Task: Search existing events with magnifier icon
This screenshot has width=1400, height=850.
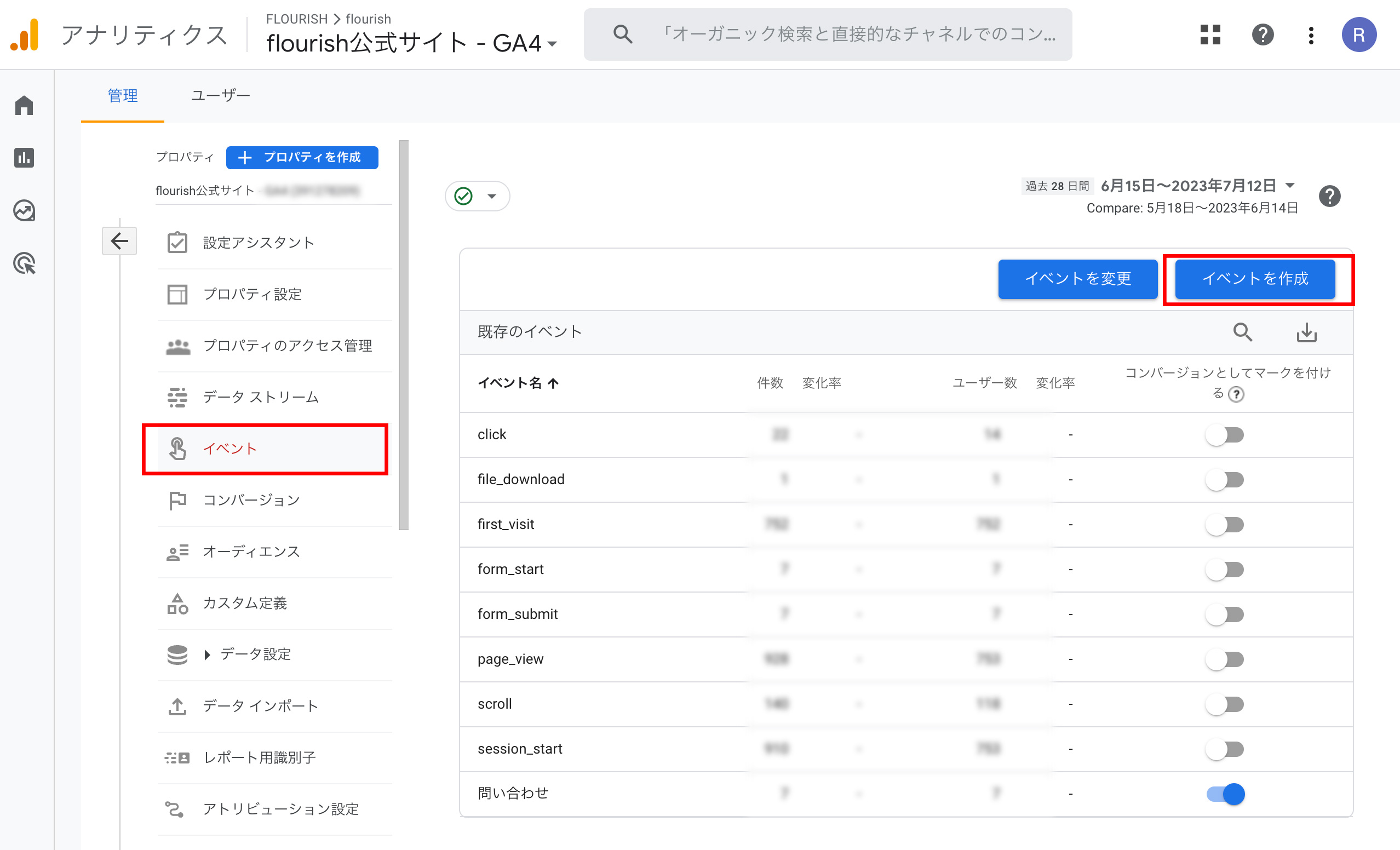Action: coord(1242,332)
